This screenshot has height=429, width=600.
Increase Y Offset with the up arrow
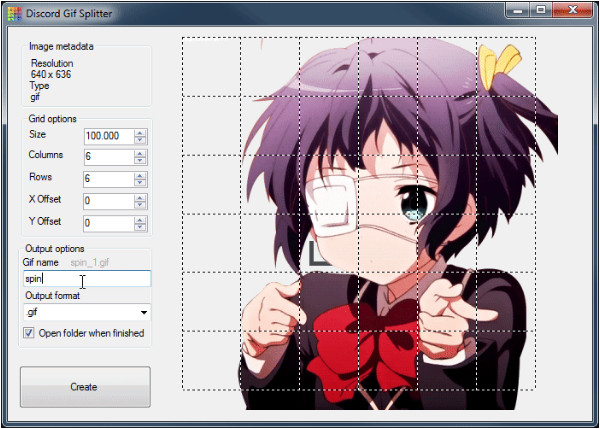tap(140, 220)
